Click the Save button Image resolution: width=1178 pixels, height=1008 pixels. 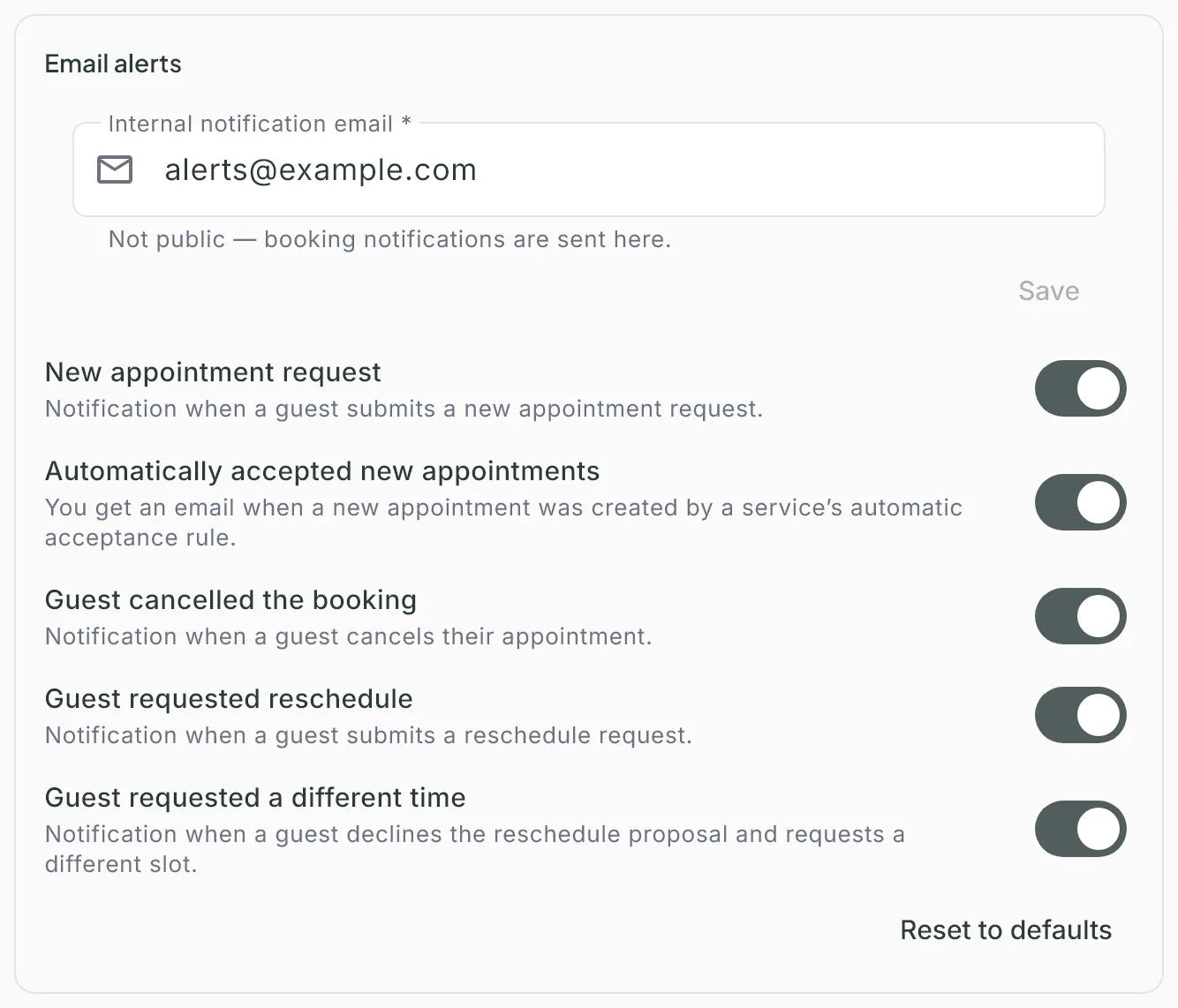pyautogui.click(x=1048, y=291)
